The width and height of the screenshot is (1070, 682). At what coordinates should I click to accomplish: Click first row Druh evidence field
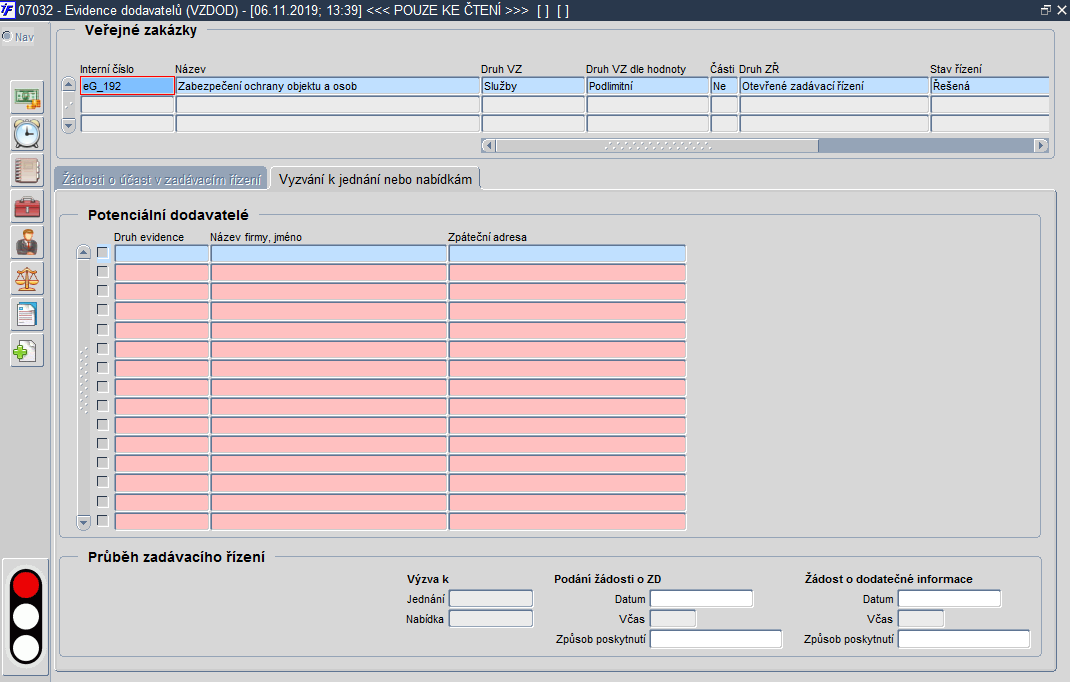coord(162,253)
